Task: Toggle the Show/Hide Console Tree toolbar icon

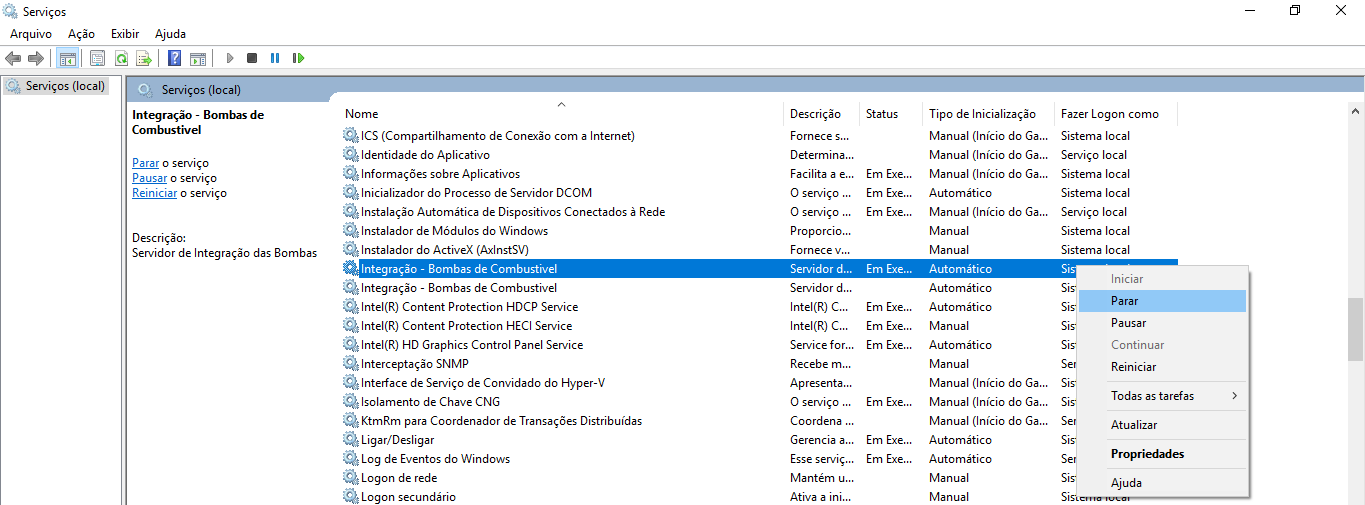Action: [68, 58]
